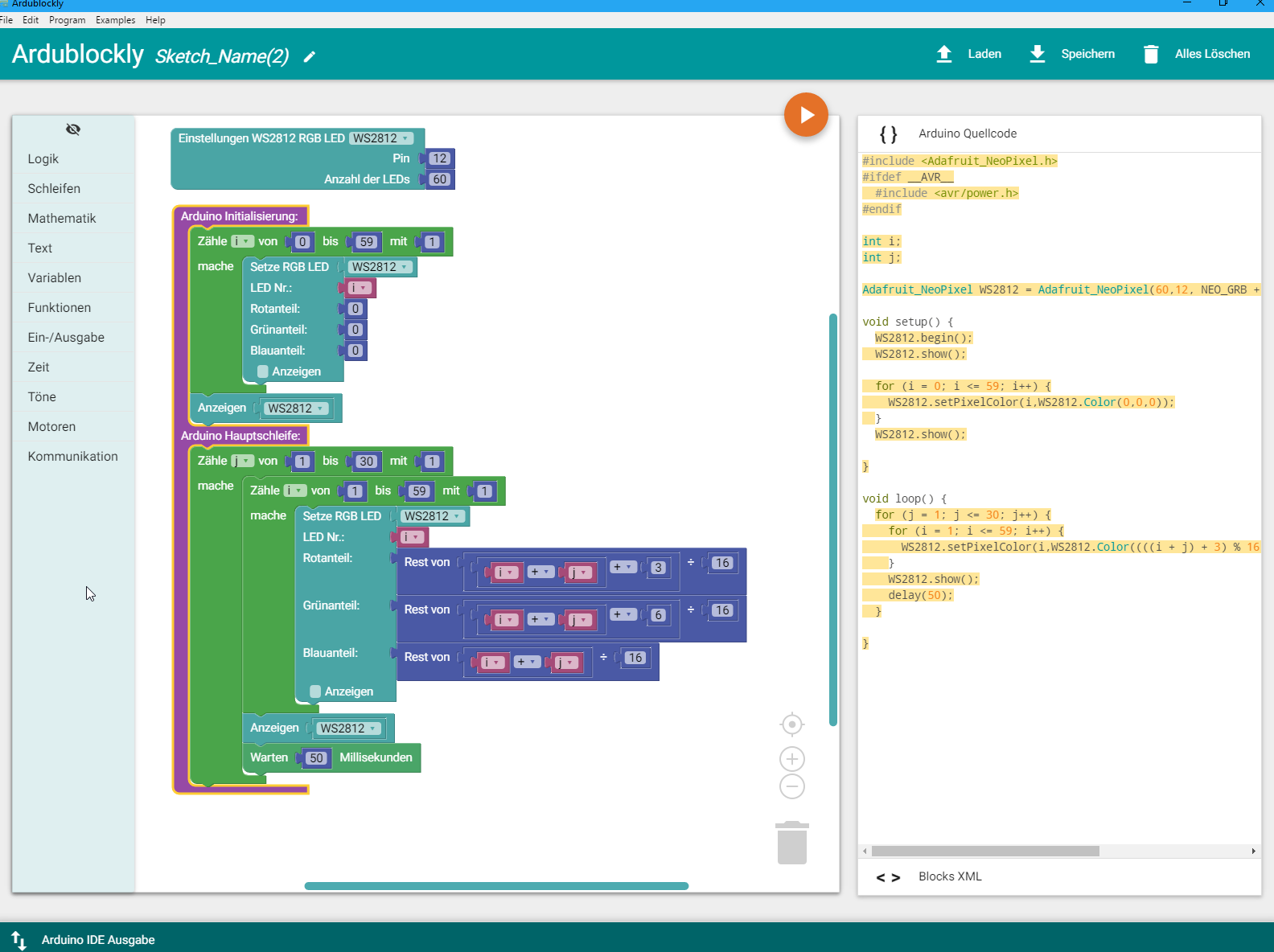Click workspace horizontal scrollbar
Viewport: 1274px width, 952px height.
tap(496, 886)
